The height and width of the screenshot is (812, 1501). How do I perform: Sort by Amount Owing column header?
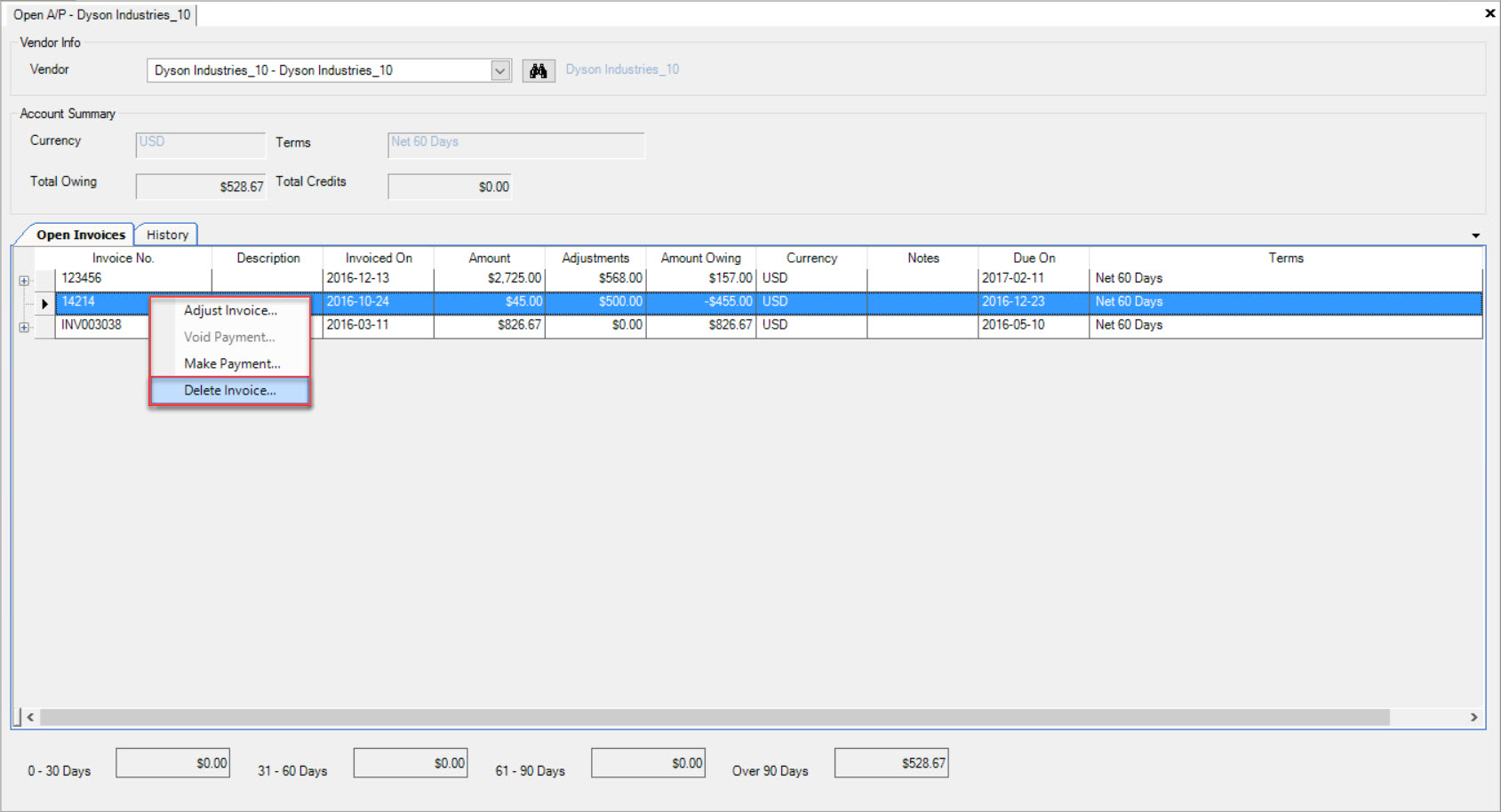coord(701,258)
